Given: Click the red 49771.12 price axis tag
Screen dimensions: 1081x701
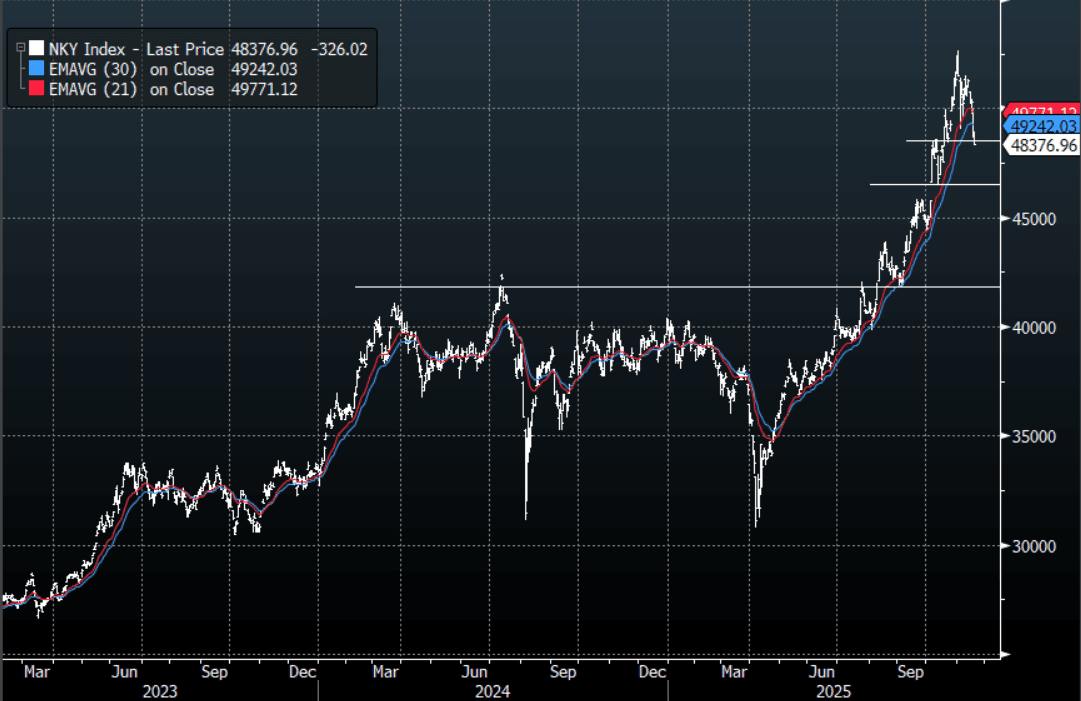Looking at the screenshot, I should (1041, 112).
